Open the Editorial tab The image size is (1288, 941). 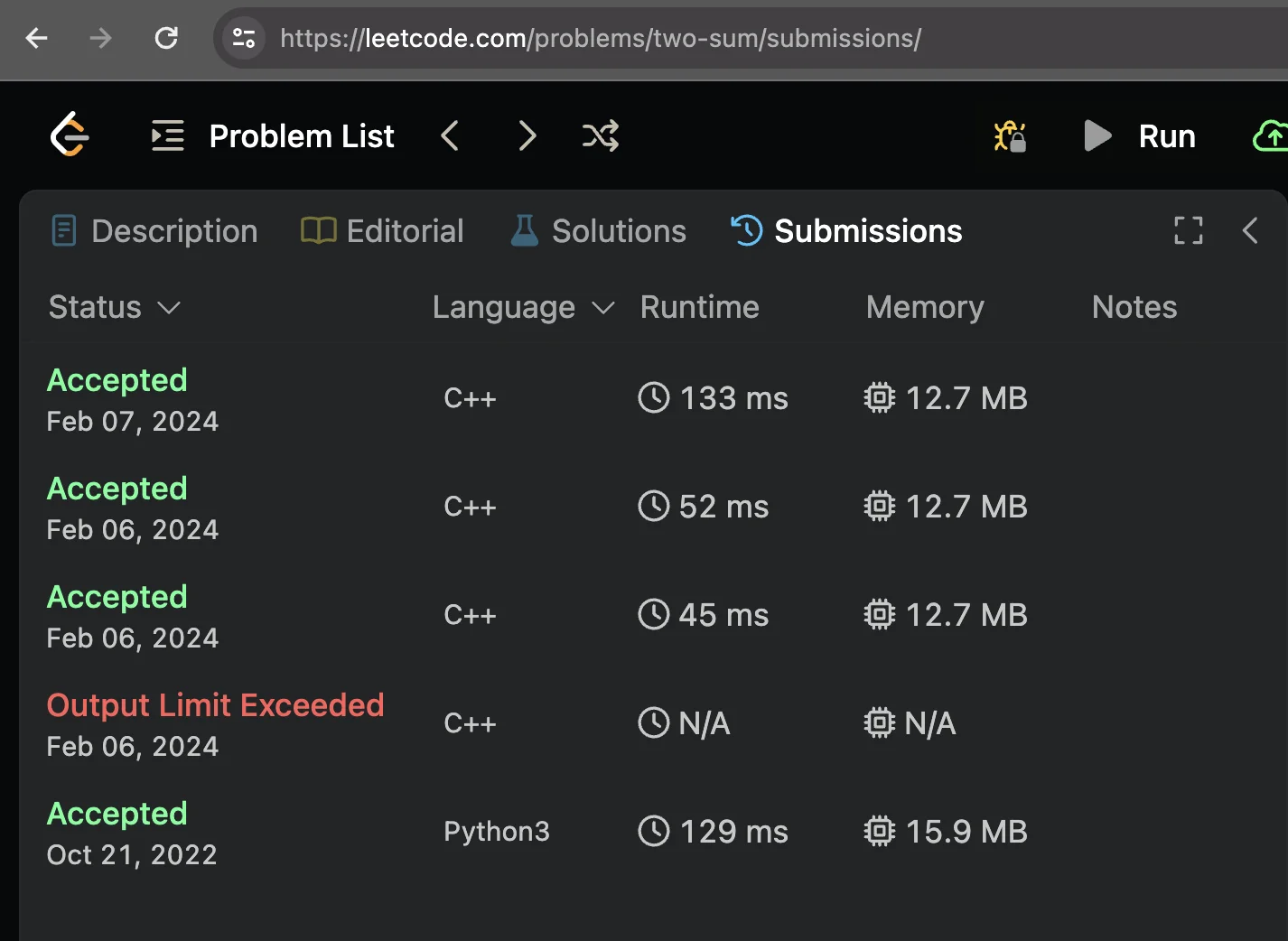[x=382, y=231]
